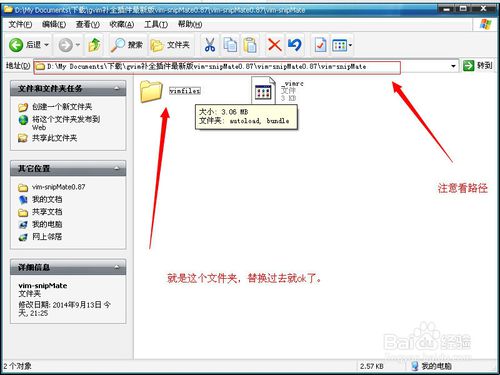Click the Cut scissors icon
Screen dimensions: 500x375
(209, 45)
